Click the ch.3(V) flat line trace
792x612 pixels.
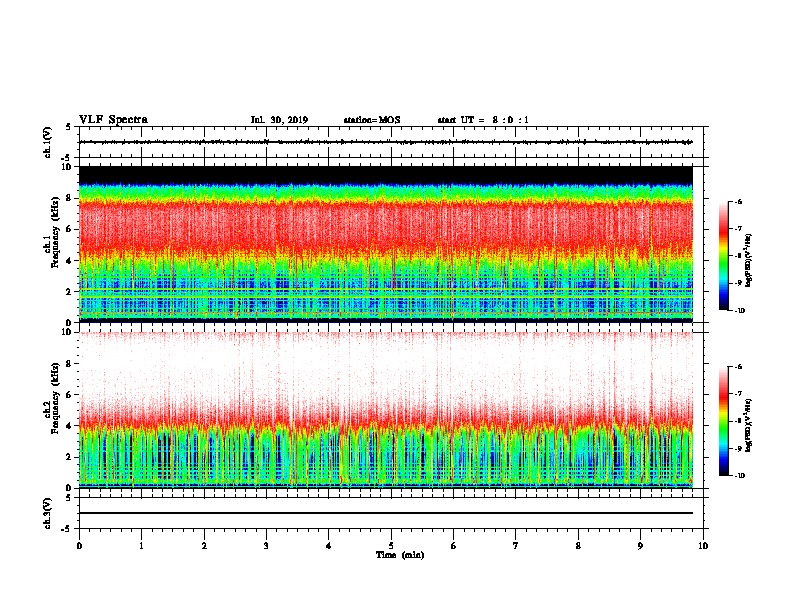pos(386,513)
